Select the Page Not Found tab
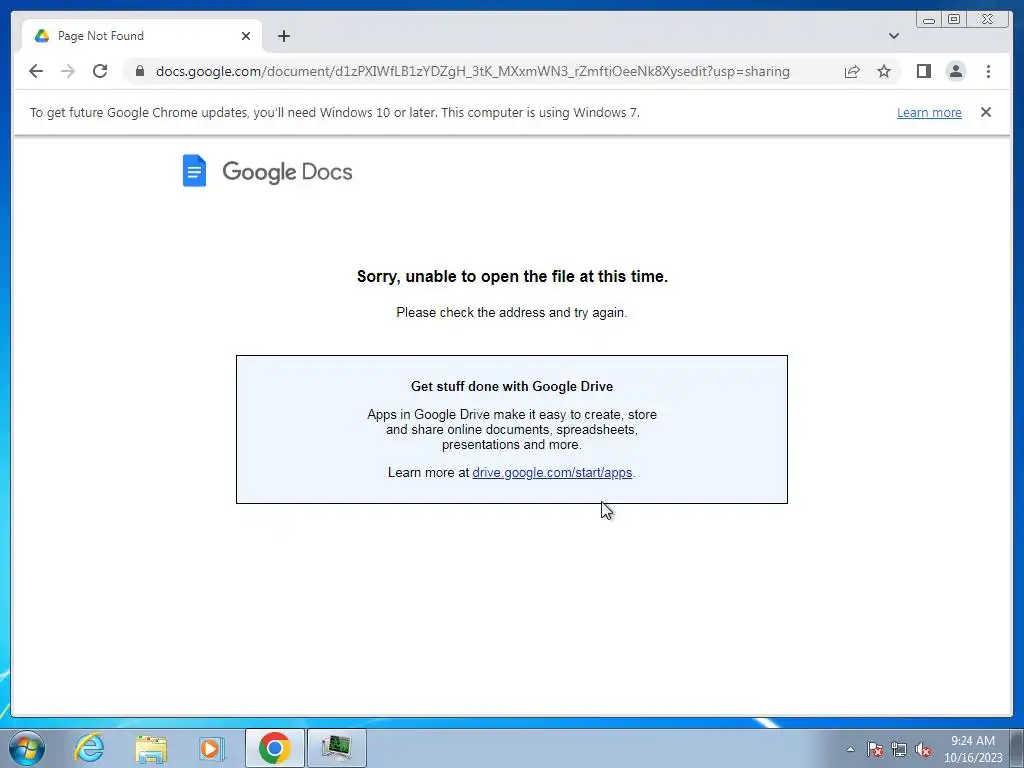The height and width of the screenshot is (768, 1024). coord(142,36)
